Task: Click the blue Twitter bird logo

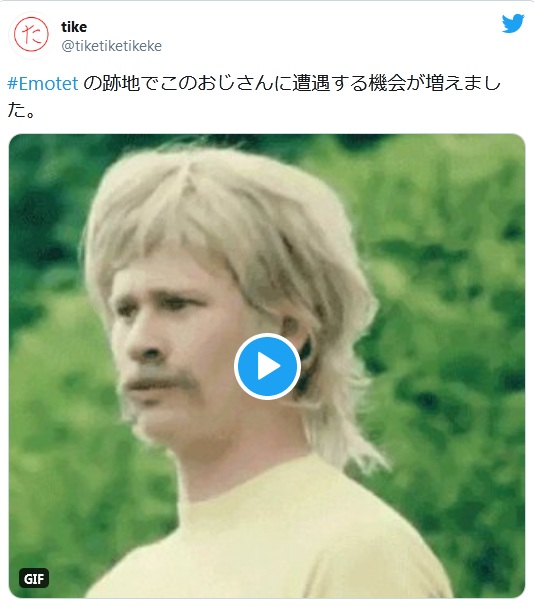Action: tap(513, 24)
